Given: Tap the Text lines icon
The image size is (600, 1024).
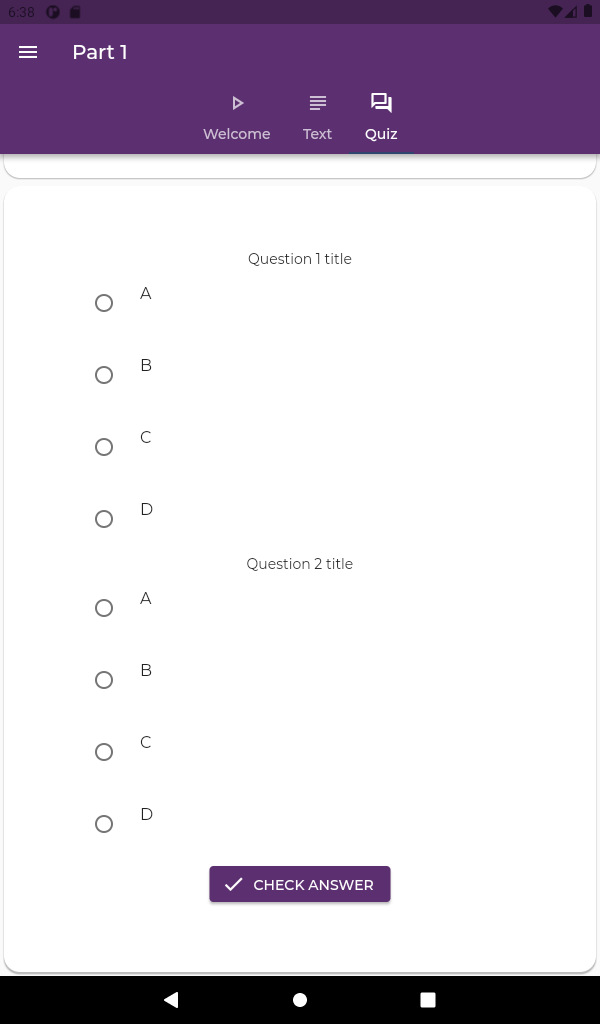Looking at the screenshot, I should pyautogui.click(x=317, y=103).
